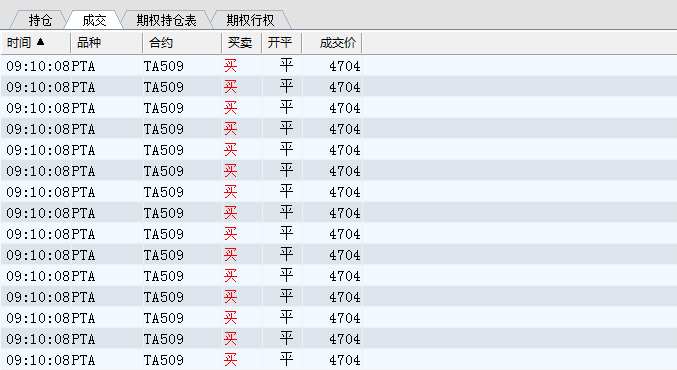The width and height of the screenshot is (677, 370).
Task: Click the empty header area right of 成交价
Action: pyautogui.click(x=519, y=43)
